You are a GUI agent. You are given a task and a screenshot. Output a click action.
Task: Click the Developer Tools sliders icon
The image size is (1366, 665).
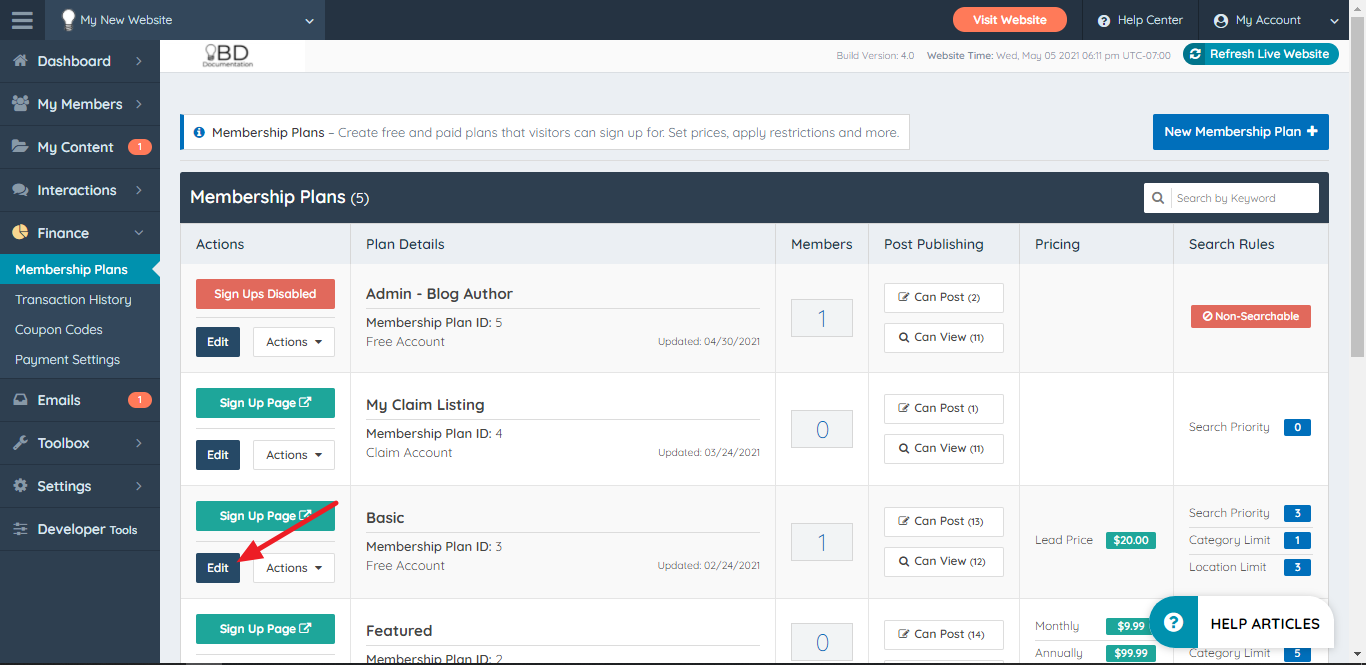20,529
